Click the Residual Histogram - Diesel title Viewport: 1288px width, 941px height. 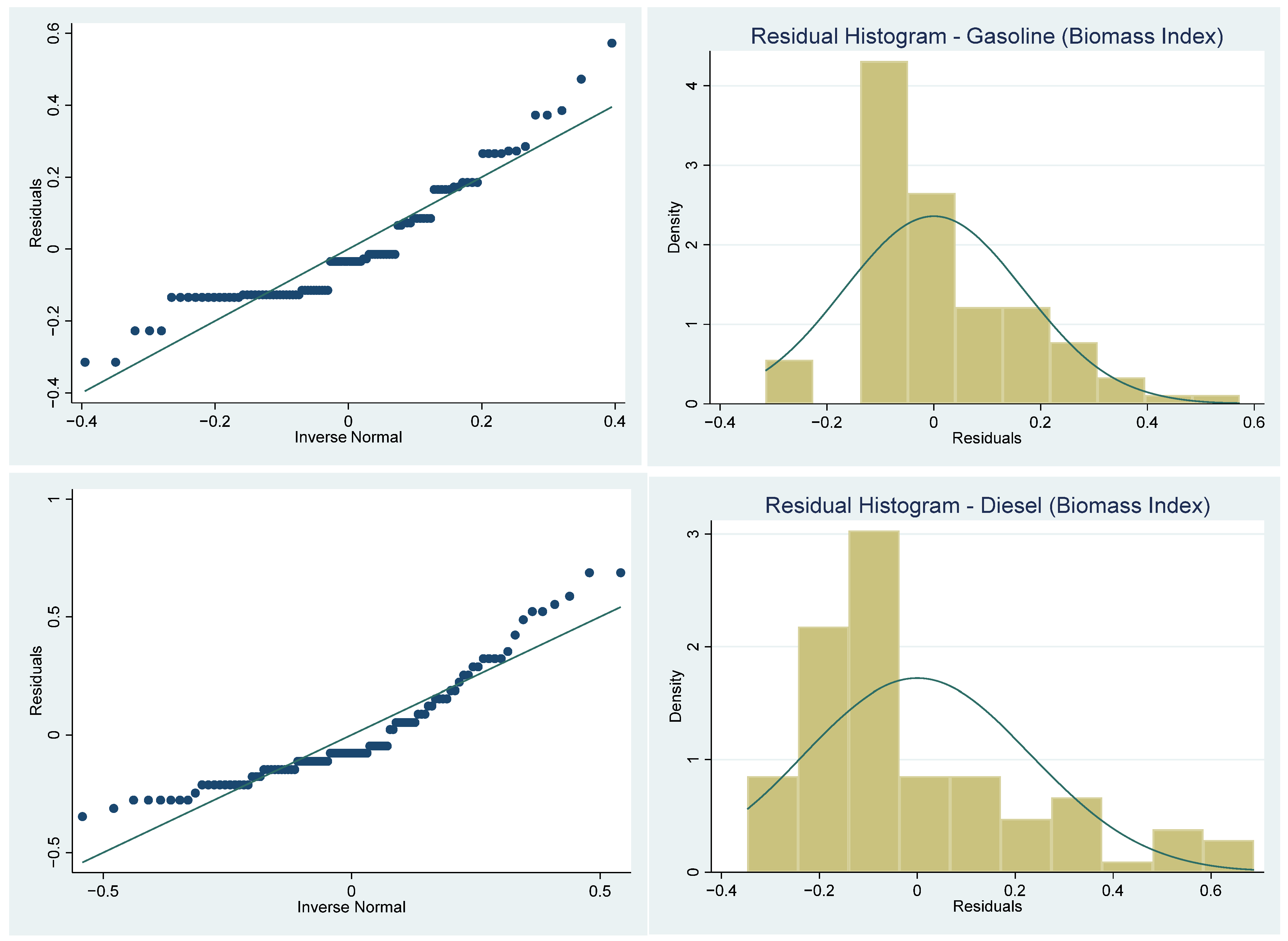click(987, 505)
